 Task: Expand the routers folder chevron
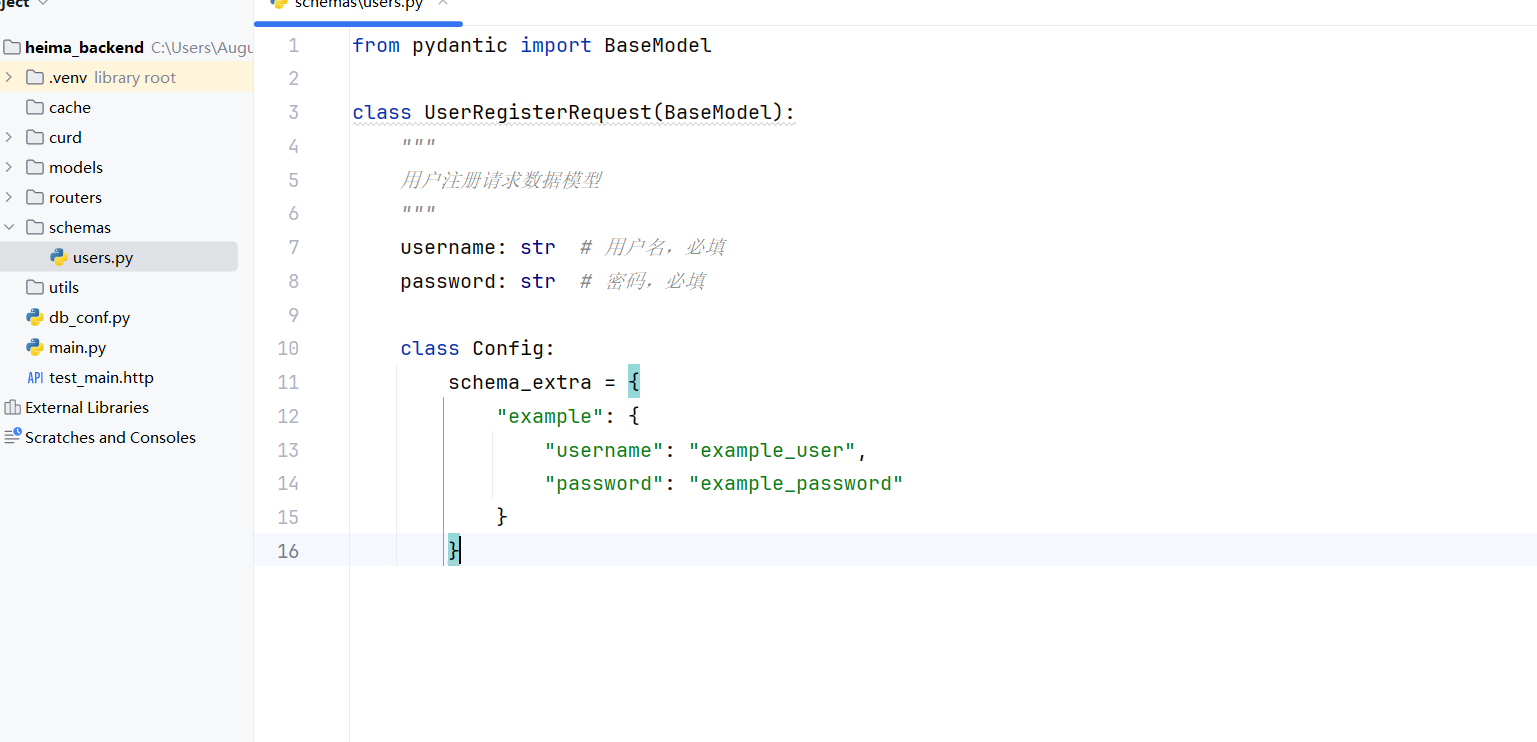click(x=9, y=197)
